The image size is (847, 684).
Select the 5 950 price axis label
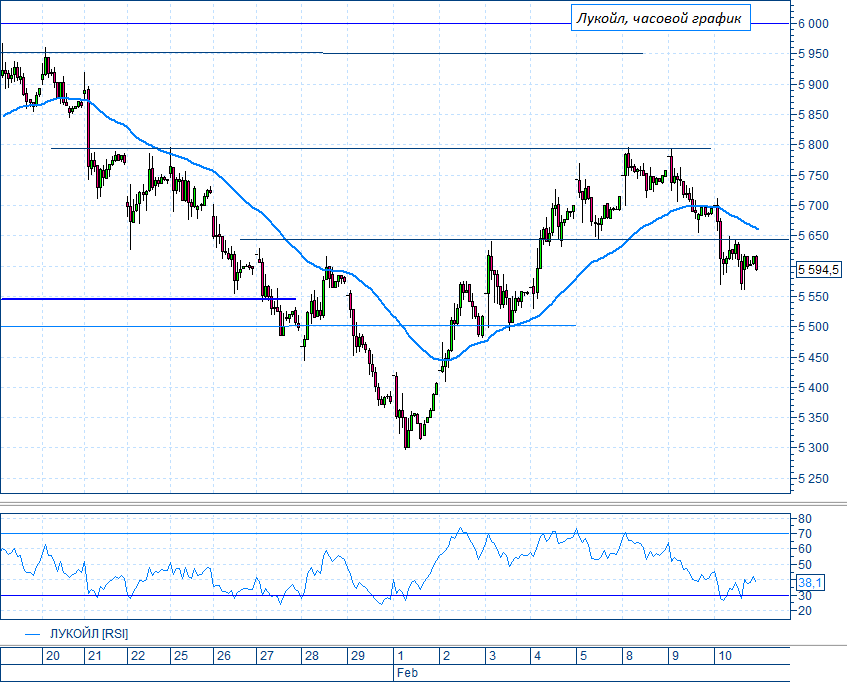point(814,54)
